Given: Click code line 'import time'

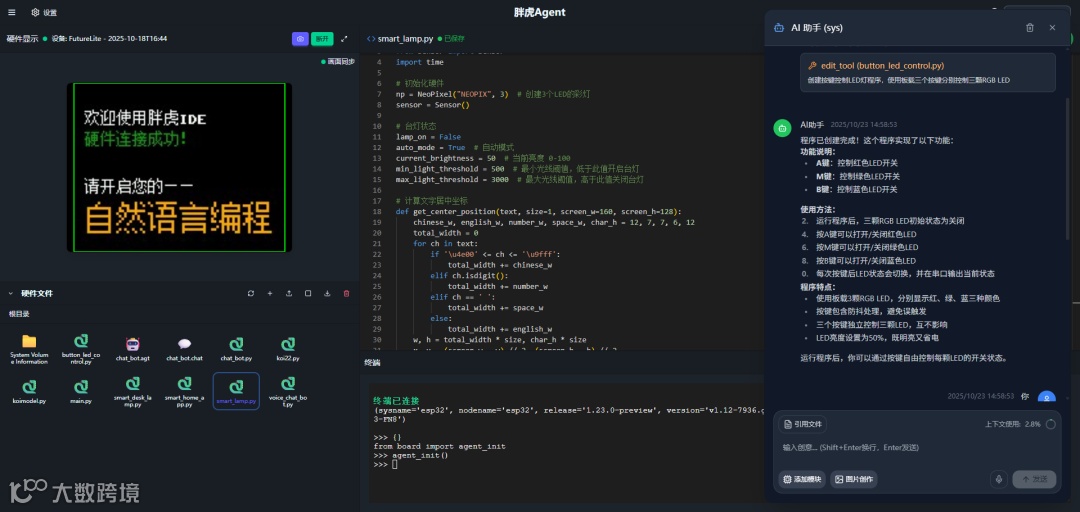Looking at the screenshot, I should tap(419, 62).
